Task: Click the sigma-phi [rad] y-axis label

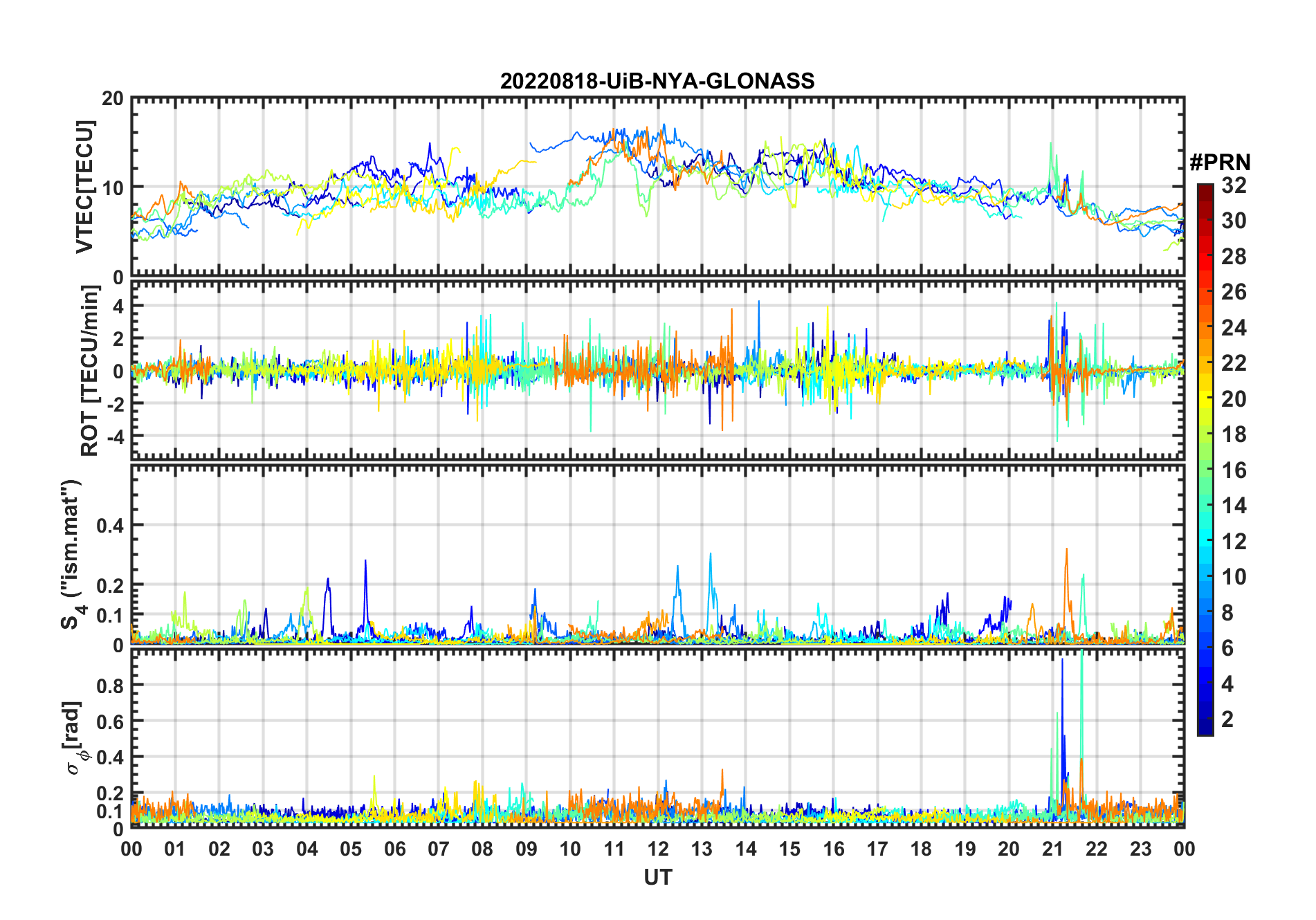Action: pyautogui.click(x=75, y=738)
